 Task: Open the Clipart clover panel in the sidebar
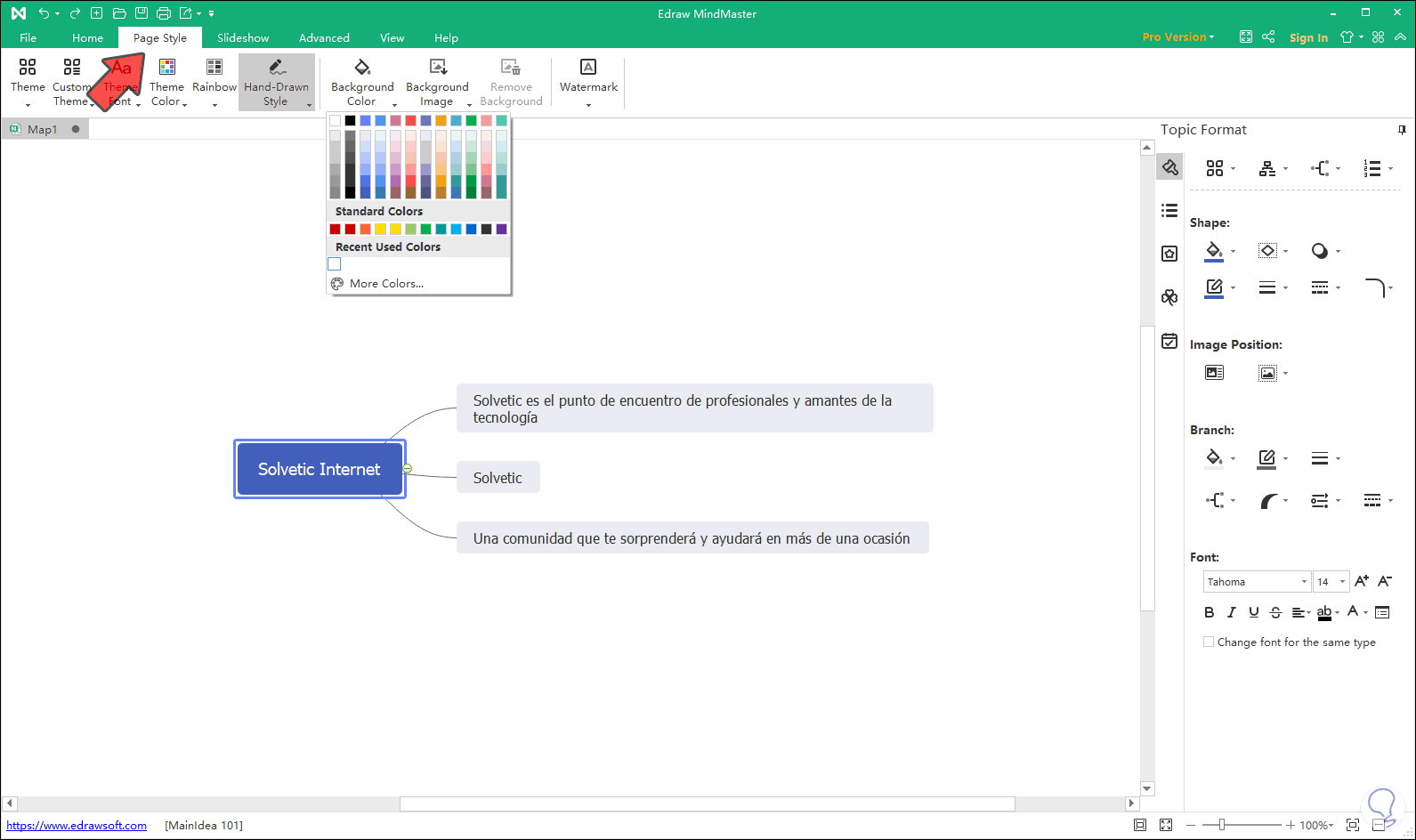(1169, 297)
